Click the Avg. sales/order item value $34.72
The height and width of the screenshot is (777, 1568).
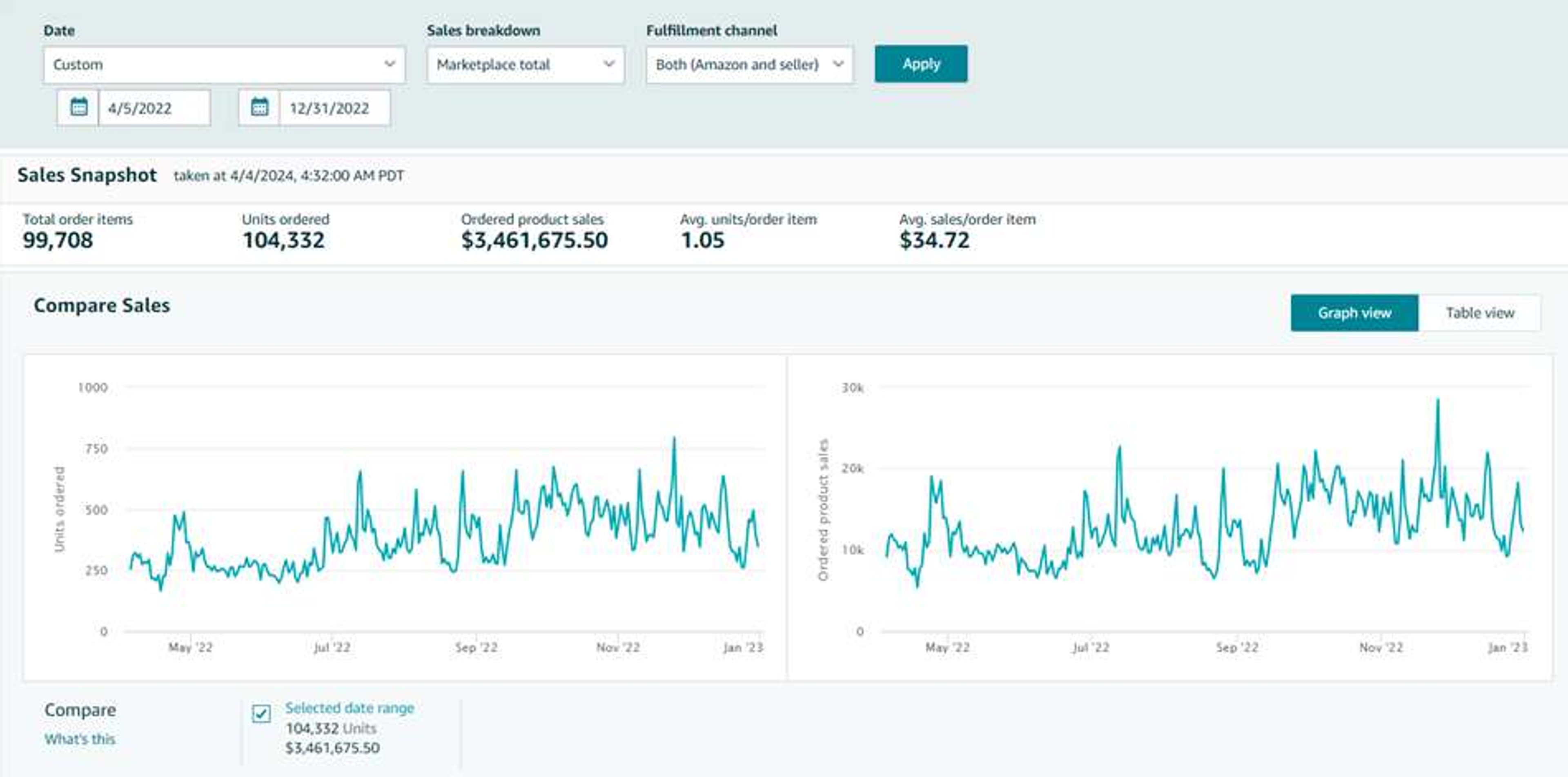pyautogui.click(x=934, y=240)
